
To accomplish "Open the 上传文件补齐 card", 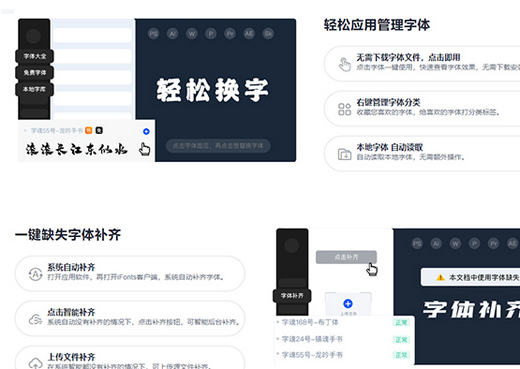I will pyautogui.click(x=130, y=358).
